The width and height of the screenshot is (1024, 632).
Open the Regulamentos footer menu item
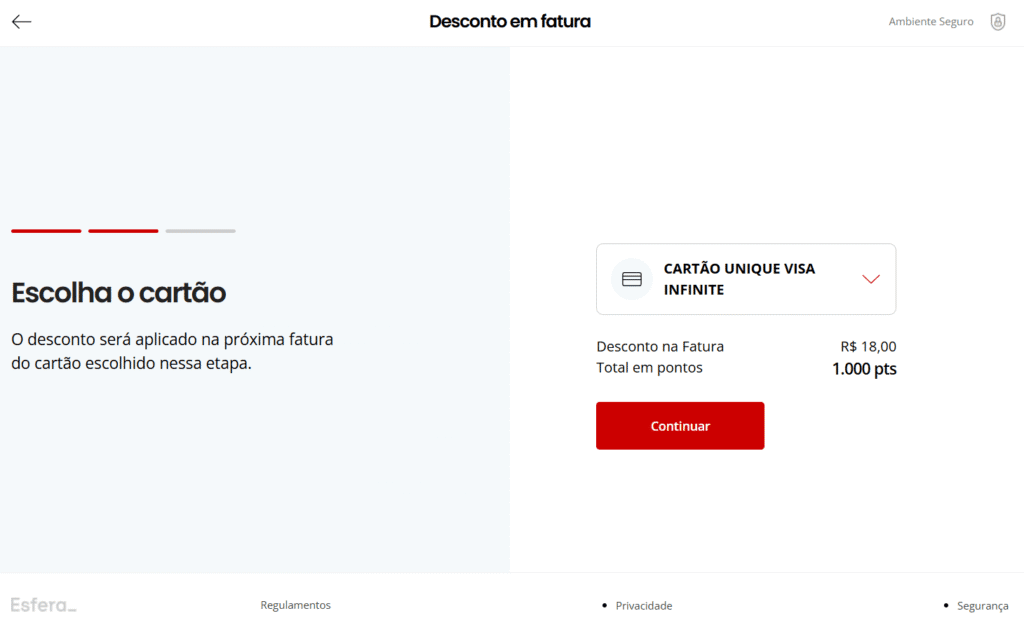[x=295, y=605]
